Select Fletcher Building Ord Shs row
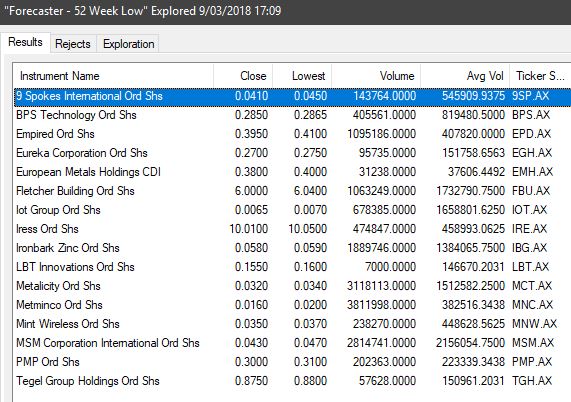Image resolution: width=571 pixels, height=402 pixels. click(x=292, y=191)
